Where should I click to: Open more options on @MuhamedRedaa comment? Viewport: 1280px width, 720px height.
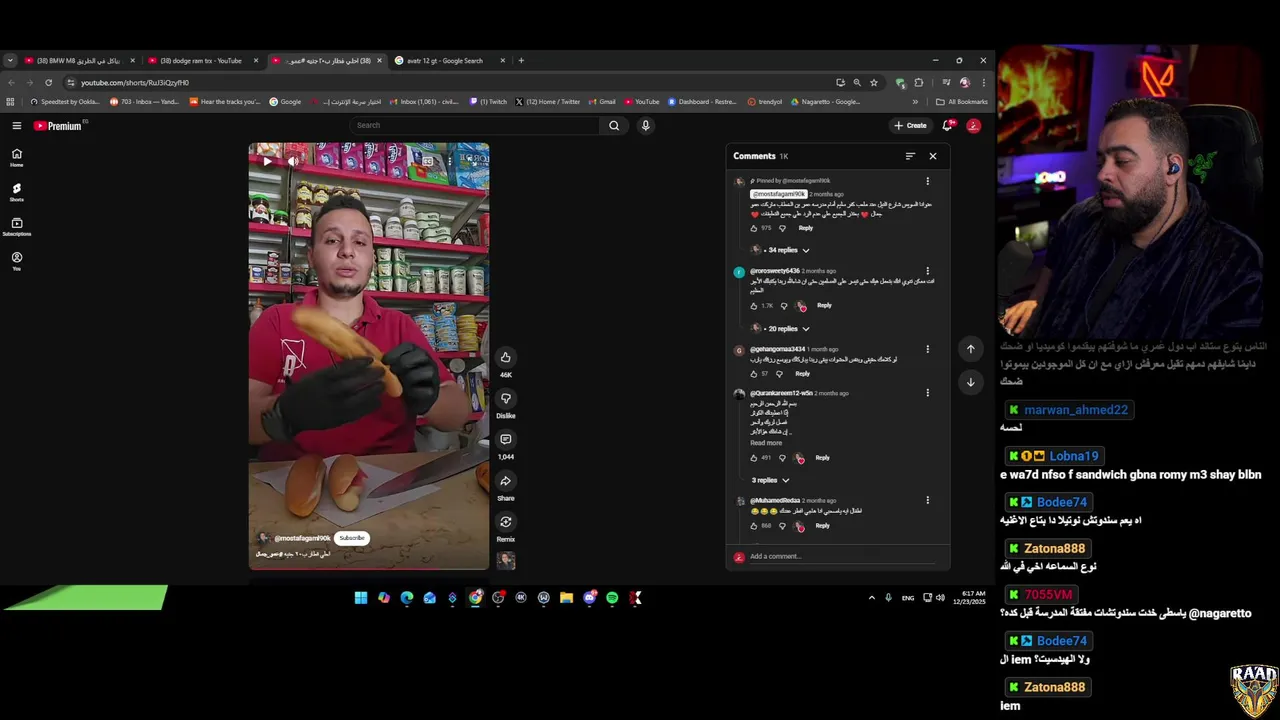(927, 500)
